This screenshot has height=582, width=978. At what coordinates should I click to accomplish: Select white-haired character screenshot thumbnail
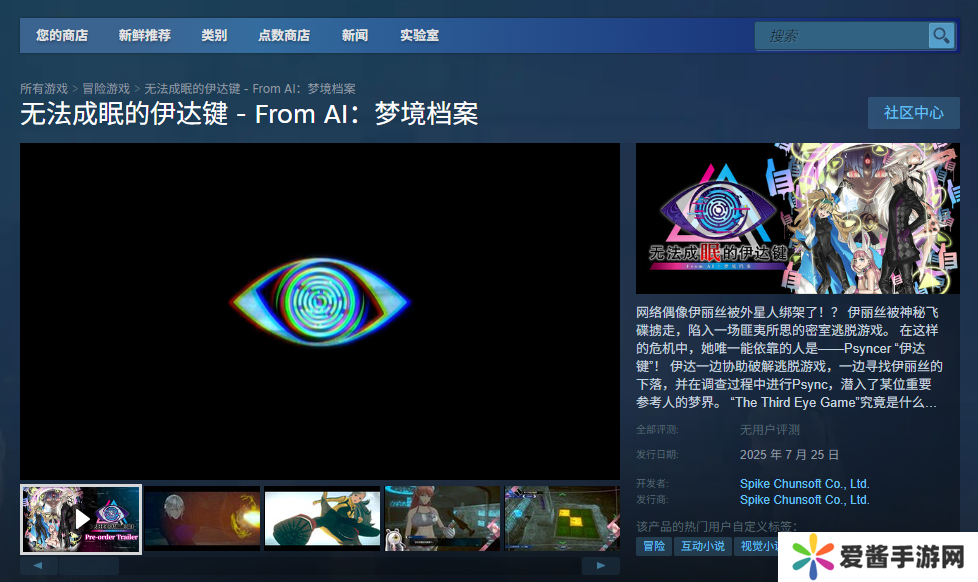tap(202, 519)
